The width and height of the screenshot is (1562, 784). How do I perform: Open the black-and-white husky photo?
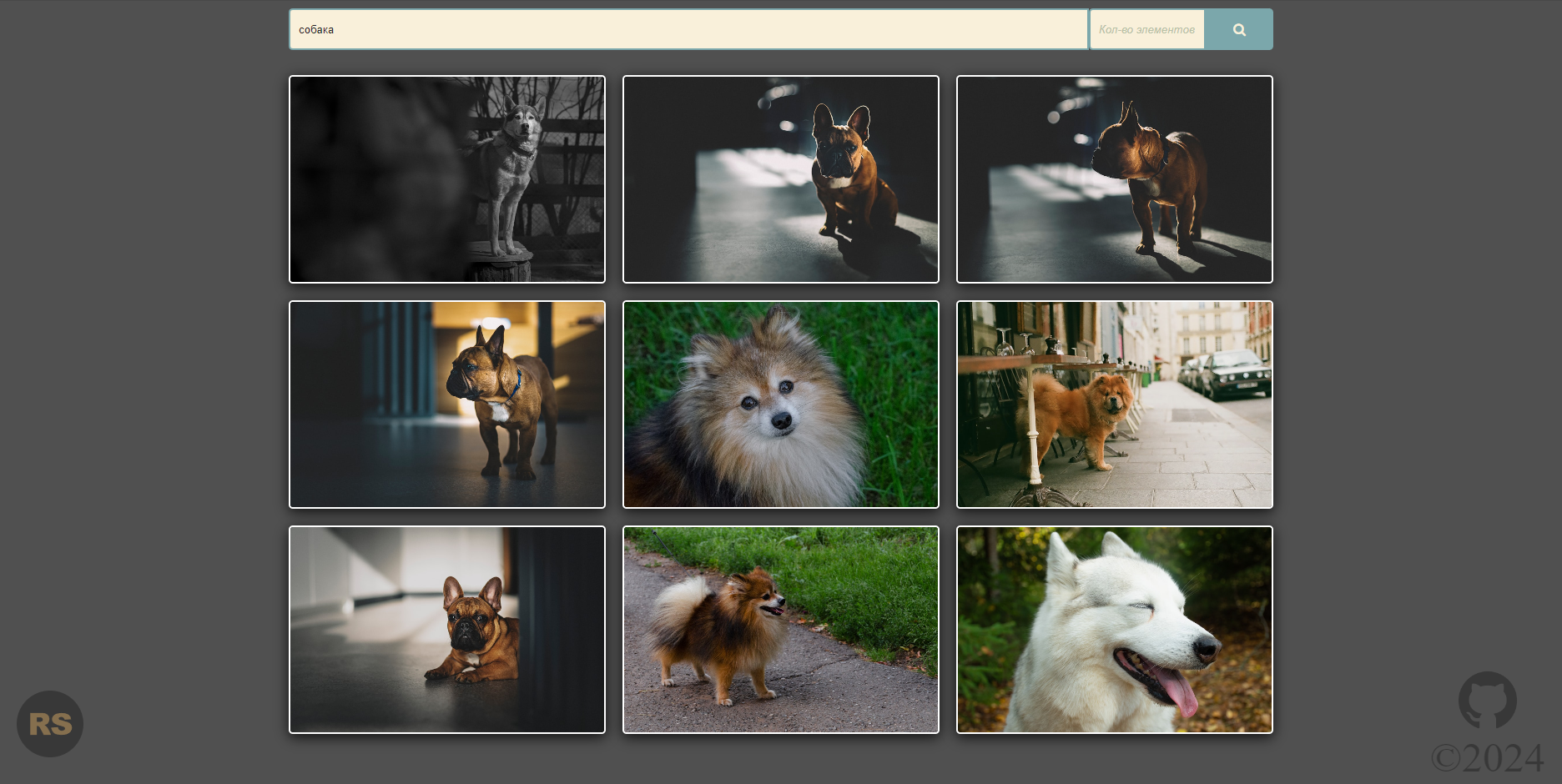(447, 179)
